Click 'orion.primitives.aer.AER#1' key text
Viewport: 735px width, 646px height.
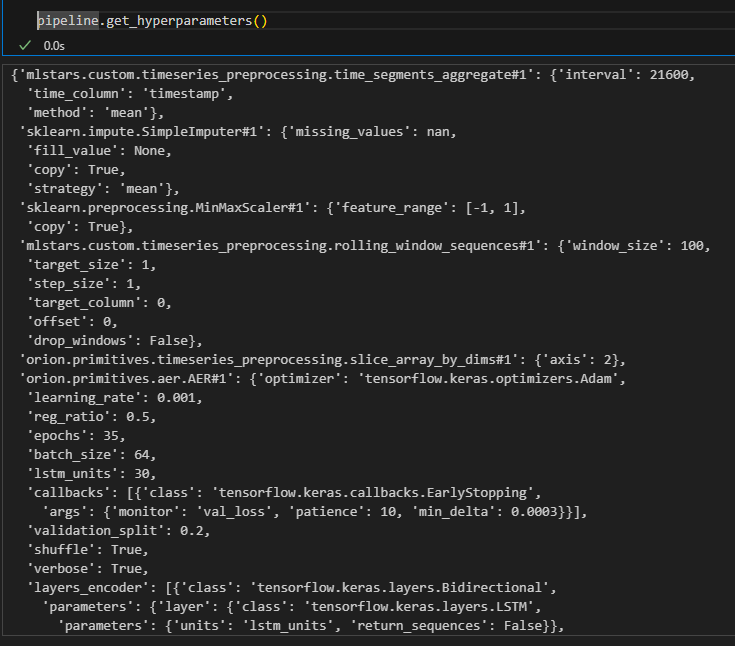(126, 379)
